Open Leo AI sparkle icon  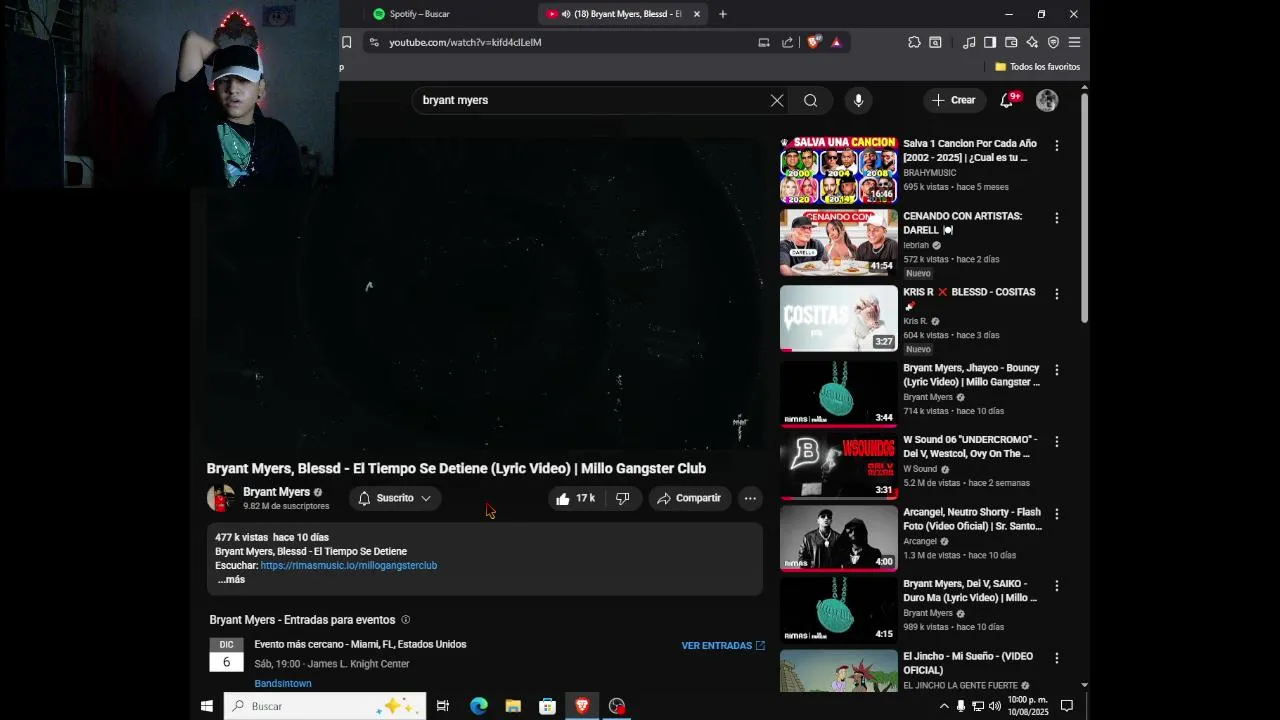(1032, 42)
